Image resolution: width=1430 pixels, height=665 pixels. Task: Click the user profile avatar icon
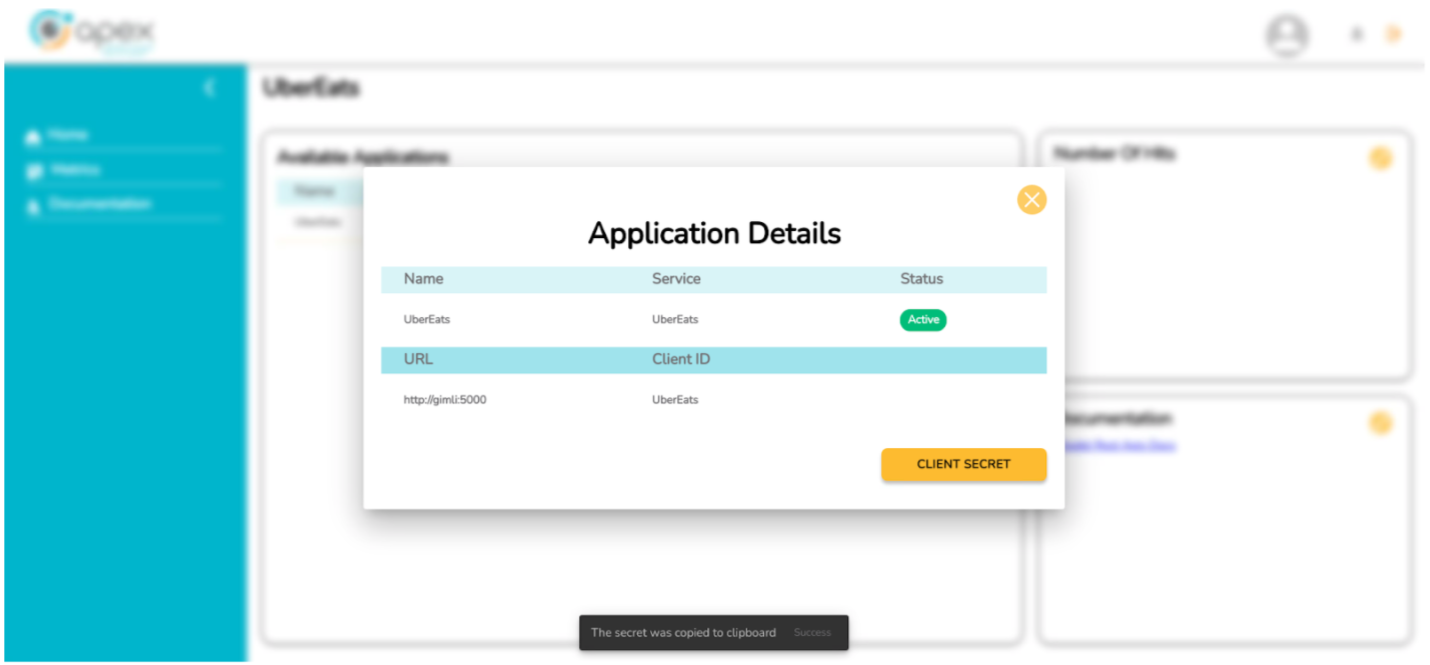pyautogui.click(x=1286, y=35)
